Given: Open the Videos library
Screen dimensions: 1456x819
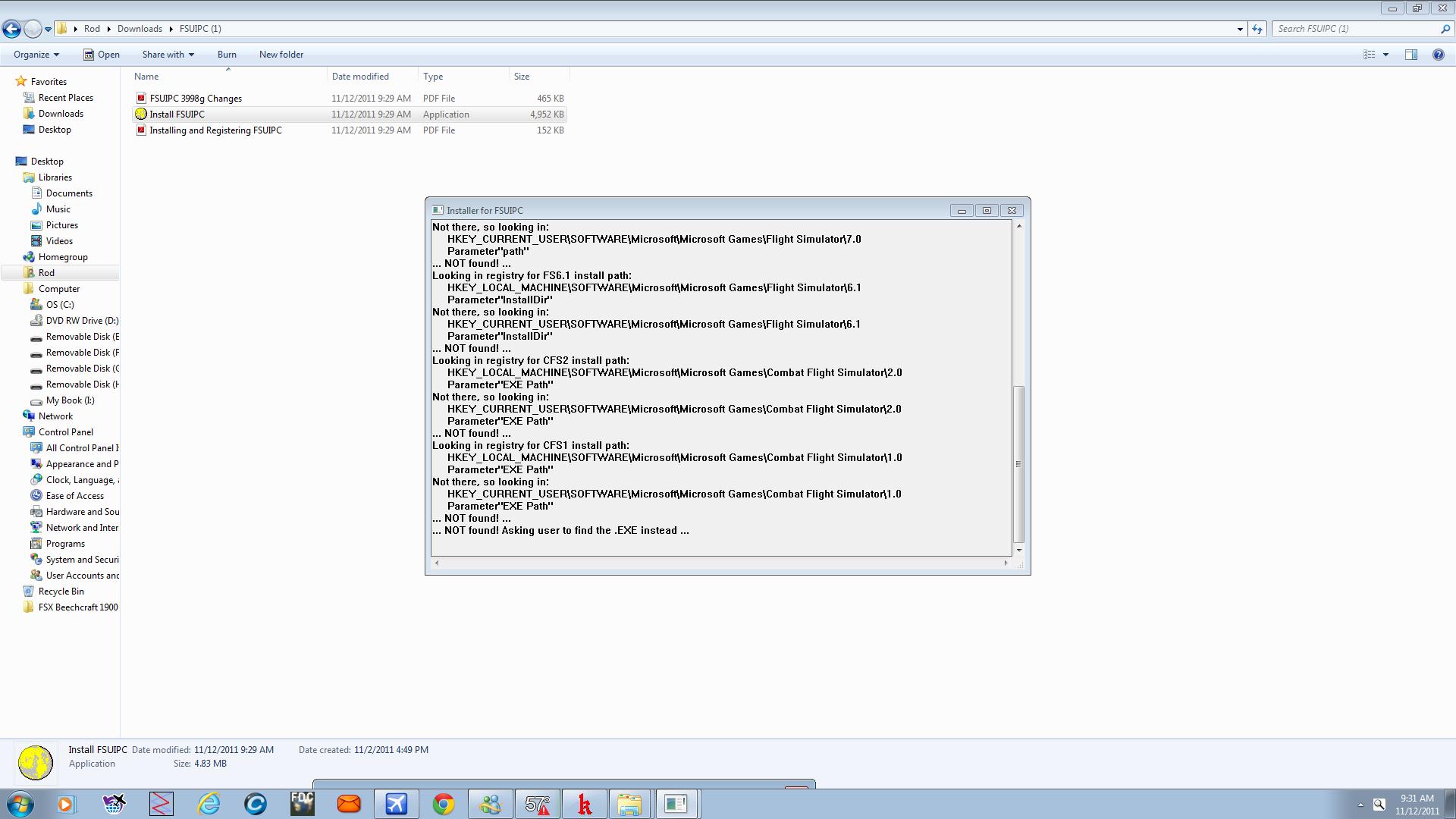Looking at the screenshot, I should 59,241.
